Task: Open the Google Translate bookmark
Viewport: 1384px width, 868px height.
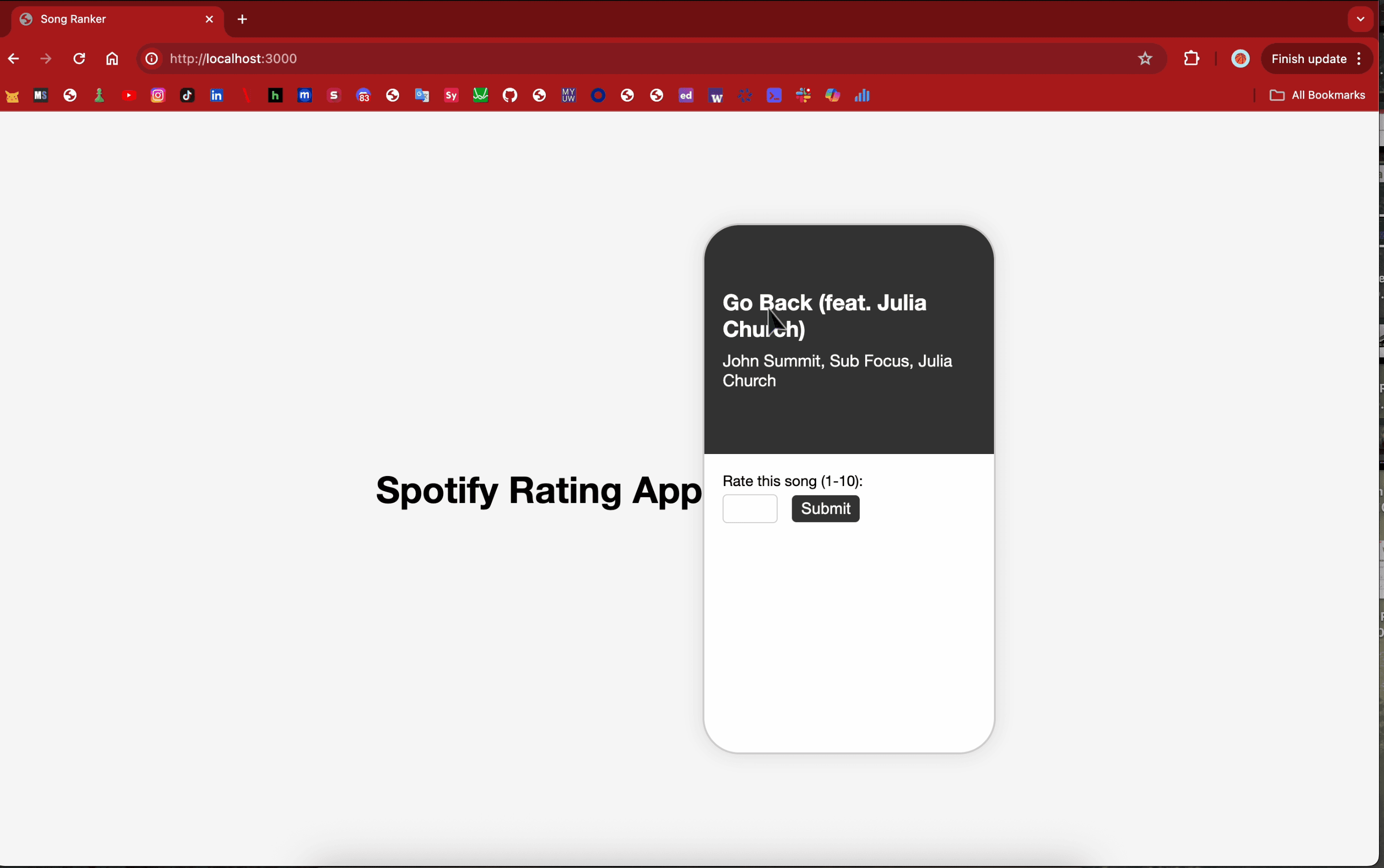Action: (422, 96)
